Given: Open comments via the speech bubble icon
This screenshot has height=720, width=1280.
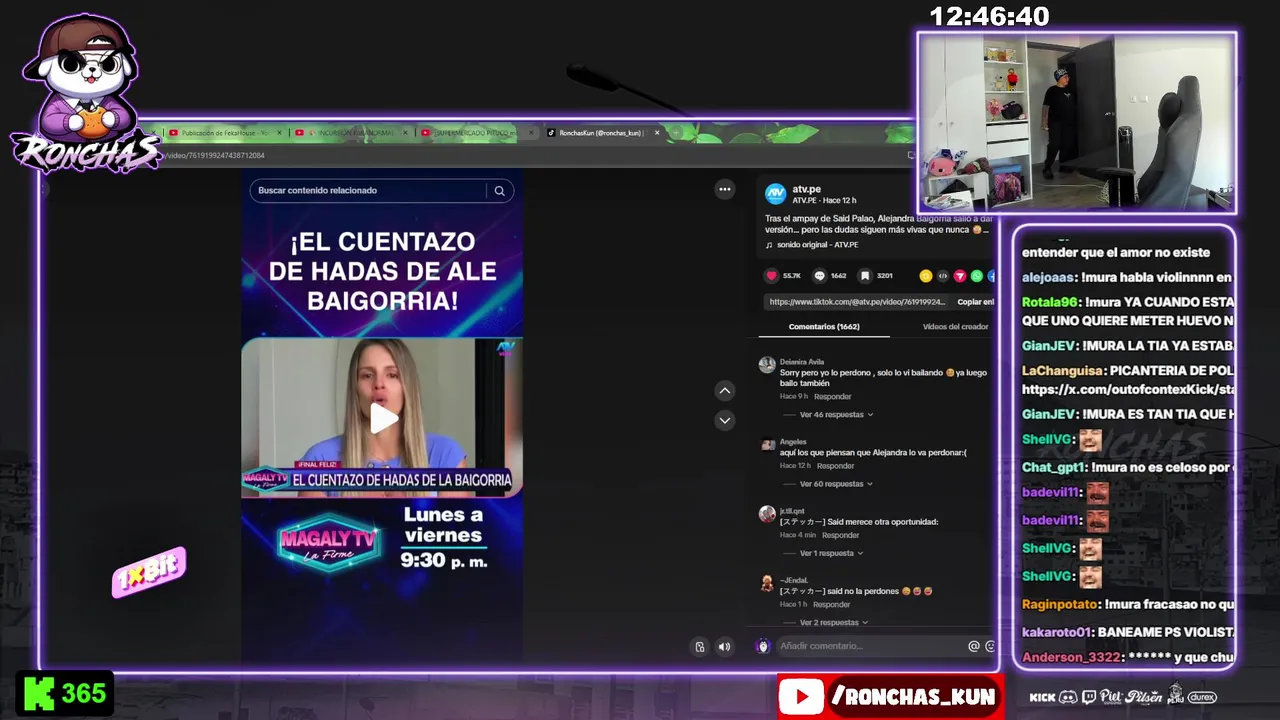Looking at the screenshot, I should click(x=819, y=276).
